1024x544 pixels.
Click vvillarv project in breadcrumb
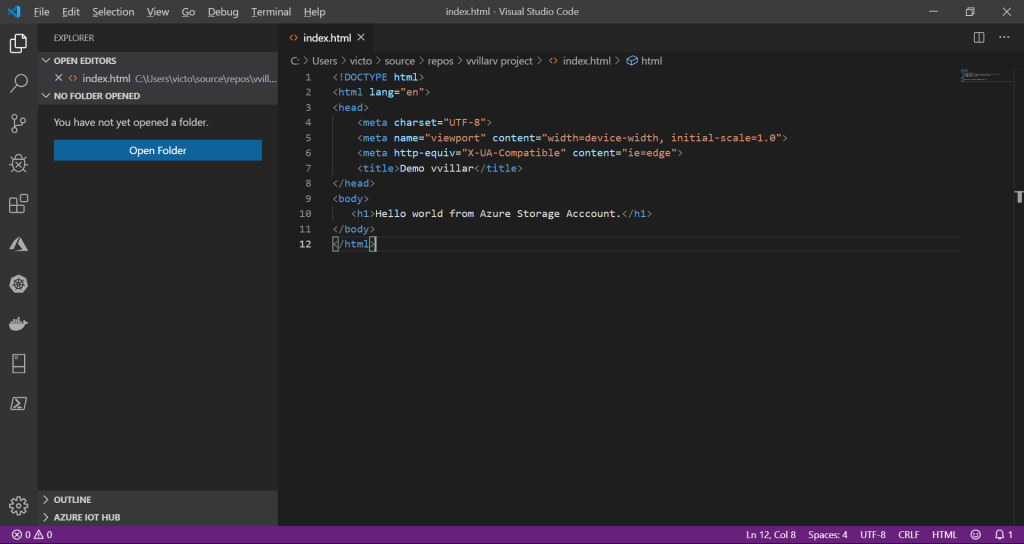(500, 61)
